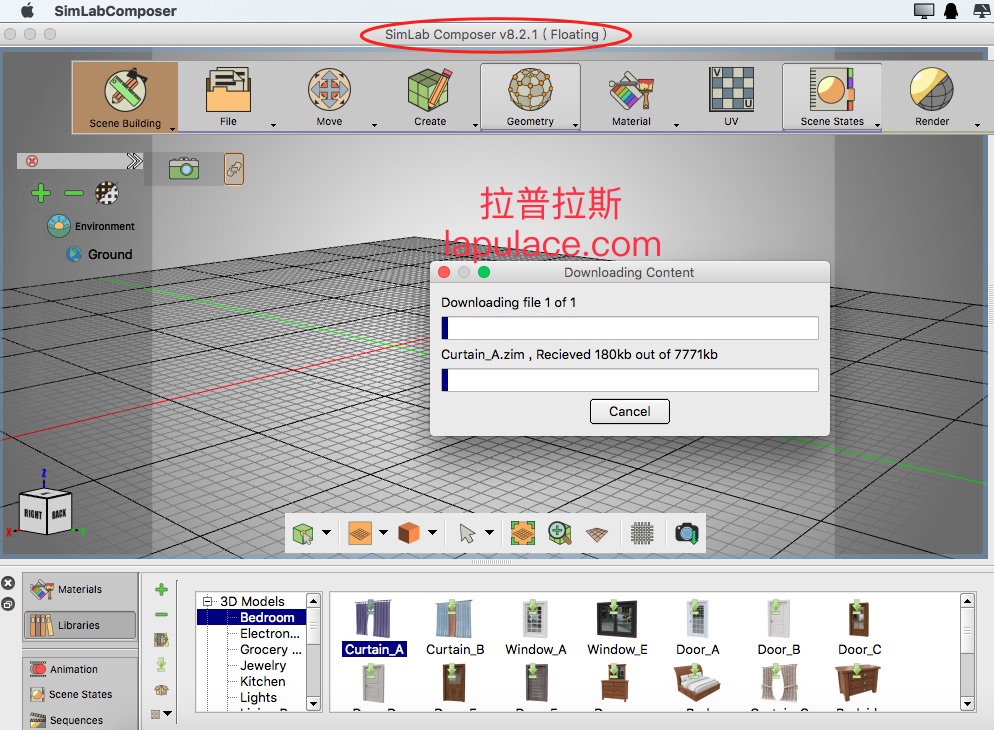Select Lights library category
Screen dimensions: 994x730
pyautogui.click(x=258, y=697)
